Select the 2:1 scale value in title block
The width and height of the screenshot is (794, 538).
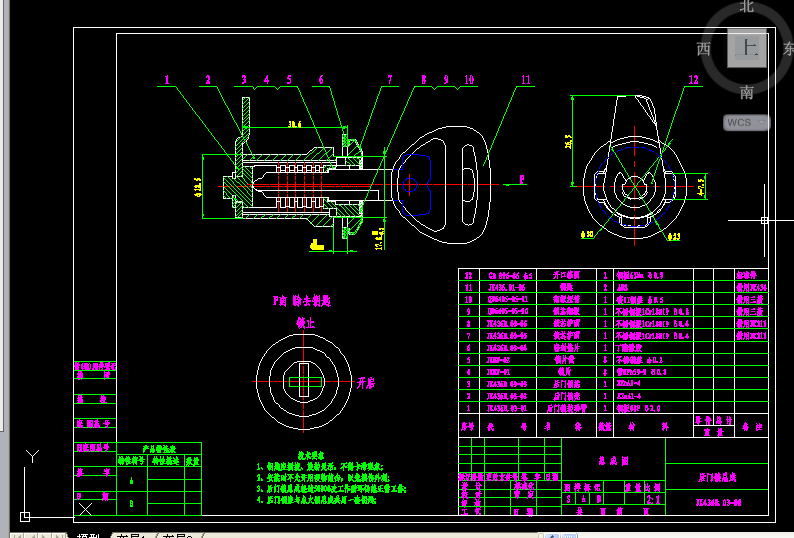(653, 499)
